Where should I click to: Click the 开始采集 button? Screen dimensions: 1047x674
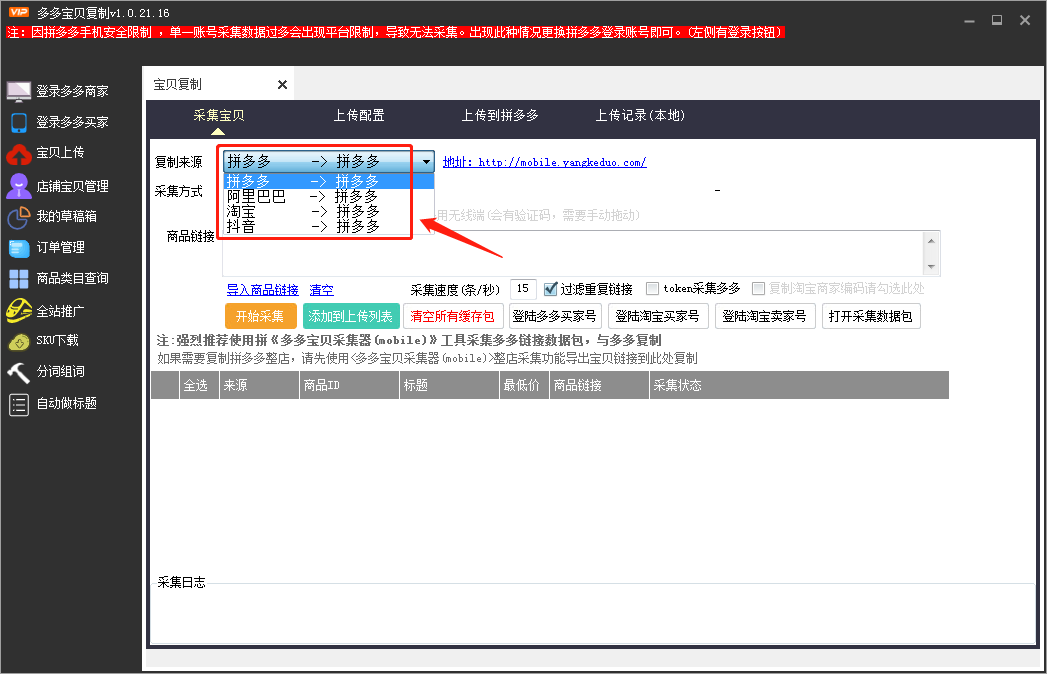tap(260, 315)
